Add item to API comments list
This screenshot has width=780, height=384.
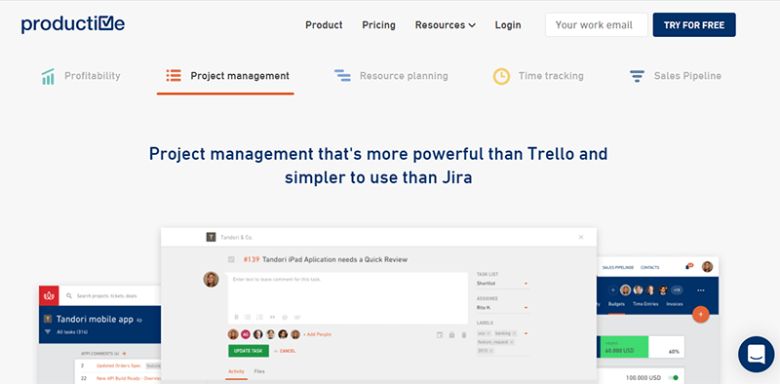click(124, 354)
